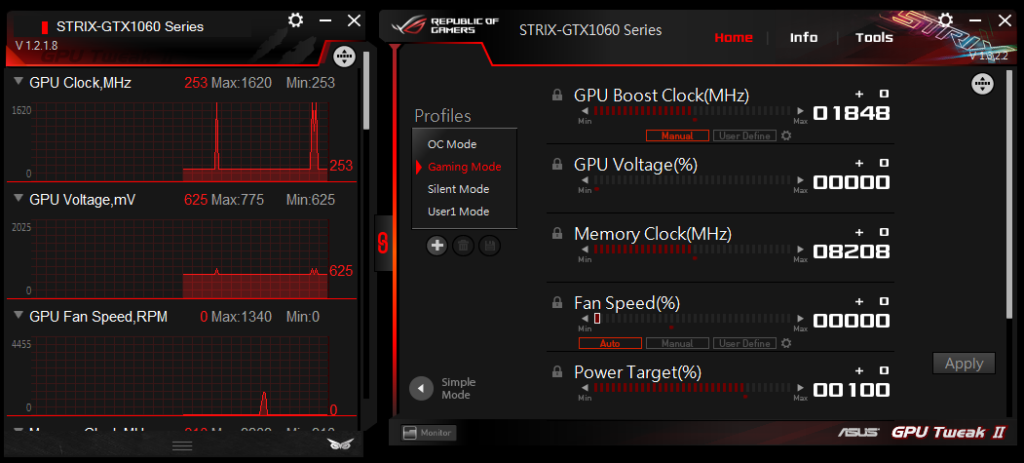Screen dimensions: 1024x463
Task: Reset Fan Speed with square icon
Action: 884,302
